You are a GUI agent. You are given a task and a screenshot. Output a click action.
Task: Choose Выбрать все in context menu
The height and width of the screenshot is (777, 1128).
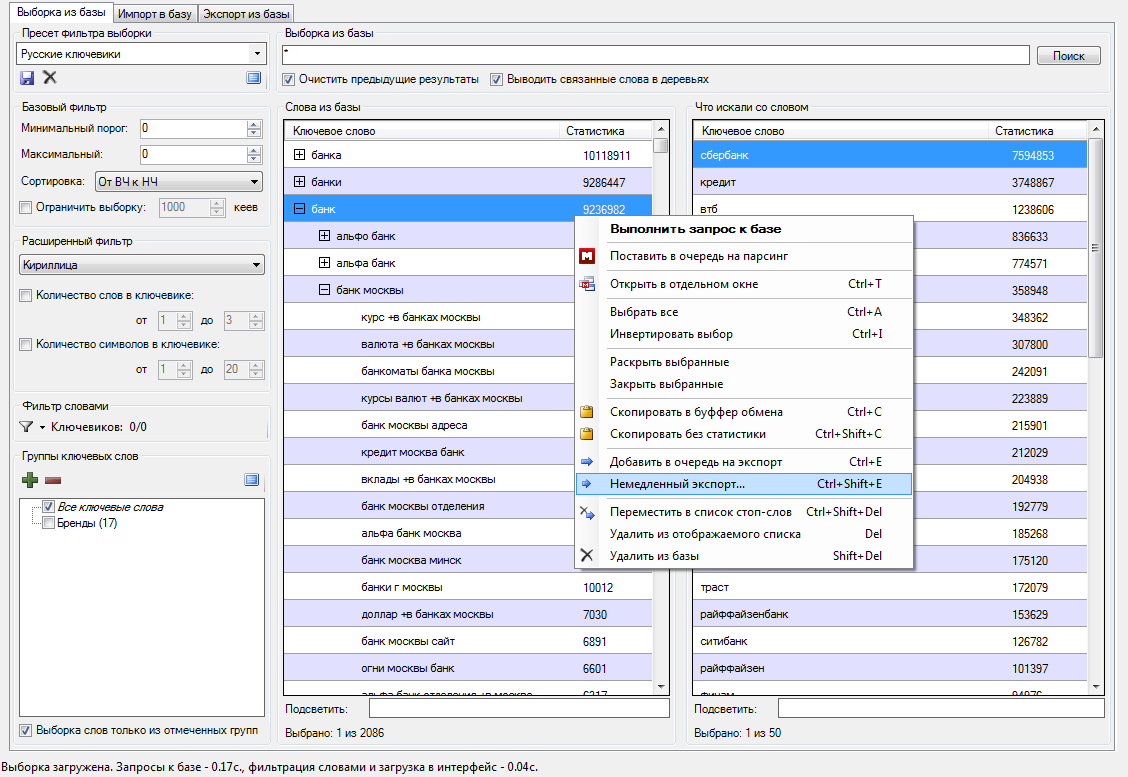(745, 312)
